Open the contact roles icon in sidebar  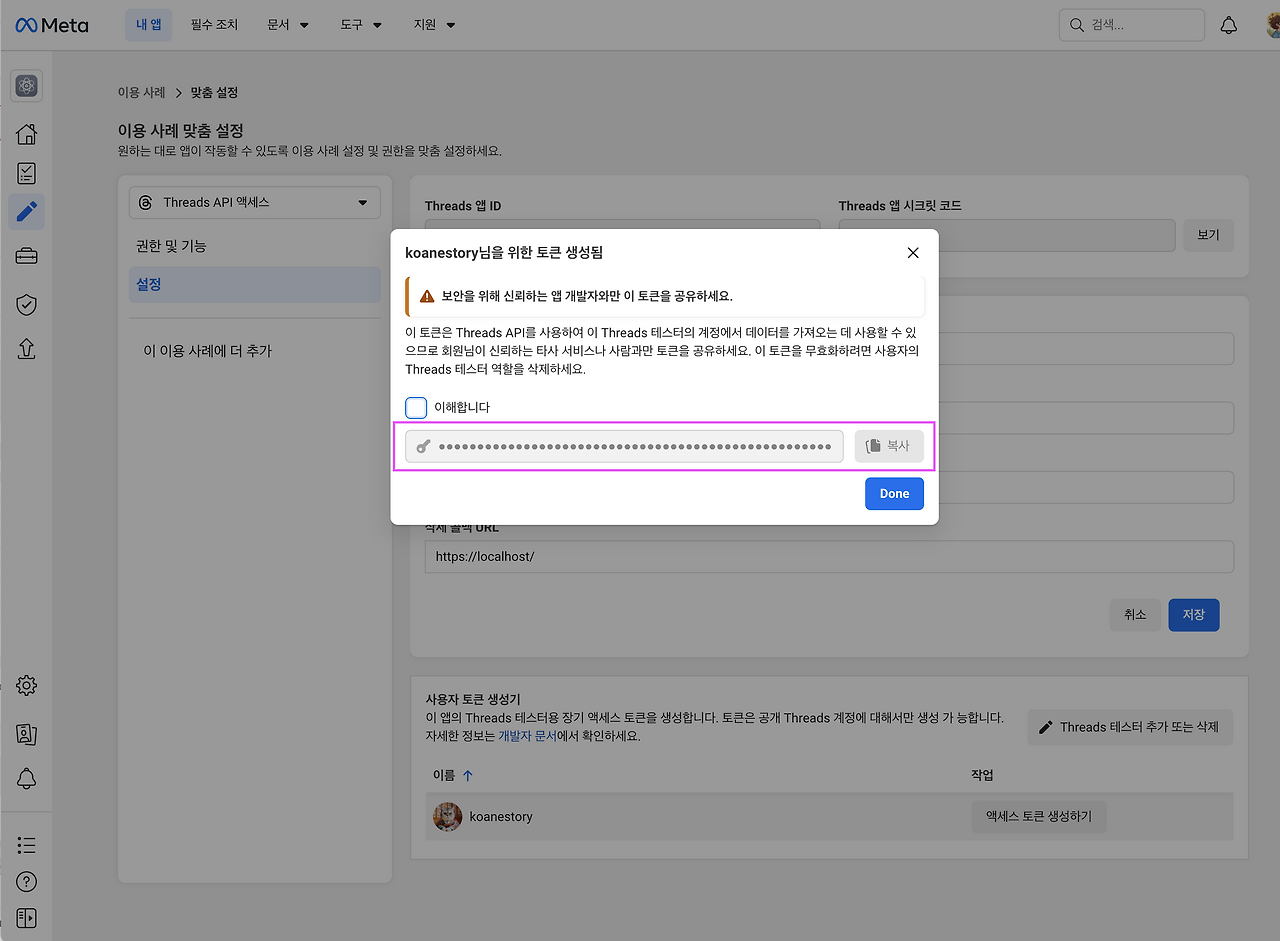pyautogui.click(x=27, y=734)
